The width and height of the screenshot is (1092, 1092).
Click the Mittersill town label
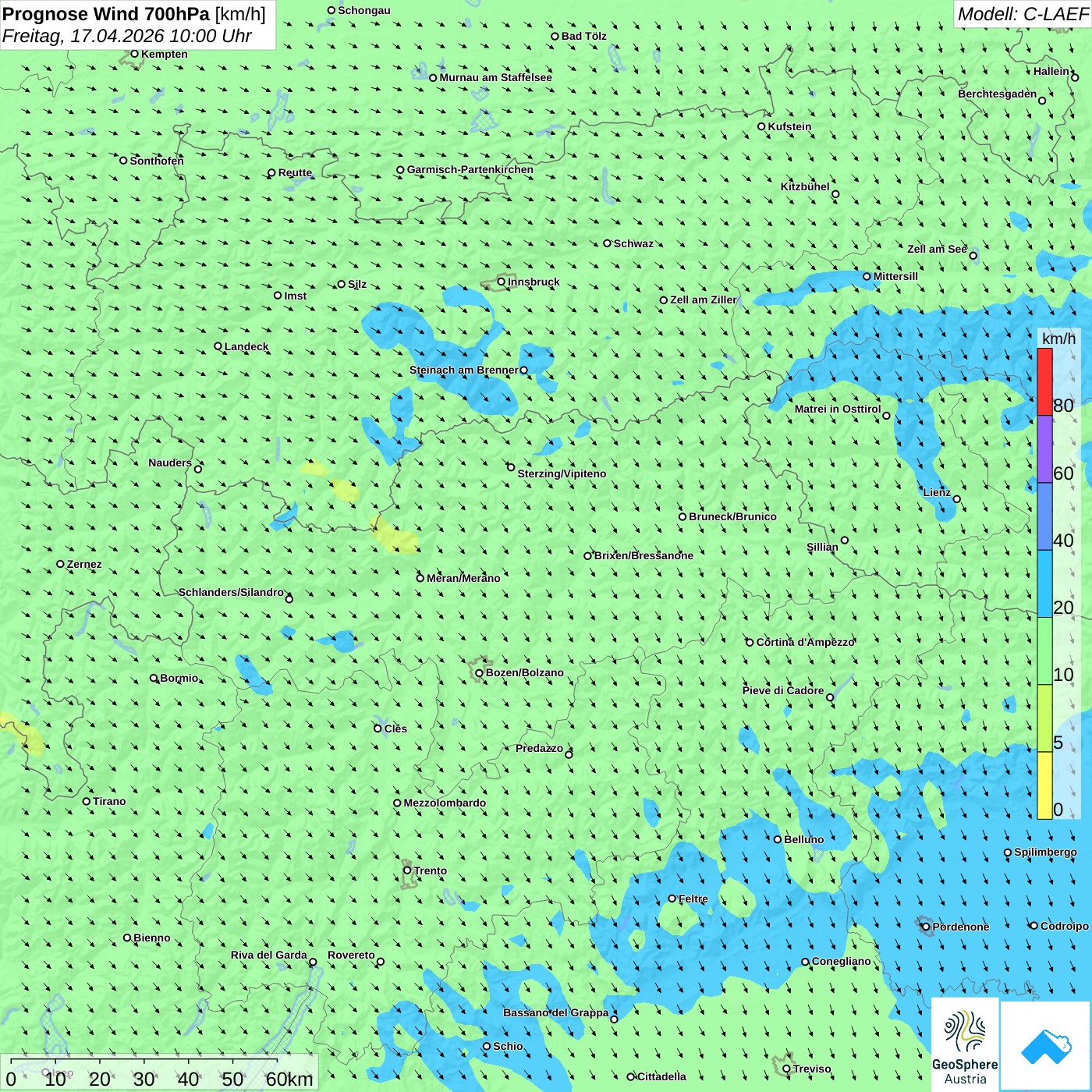point(895,276)
